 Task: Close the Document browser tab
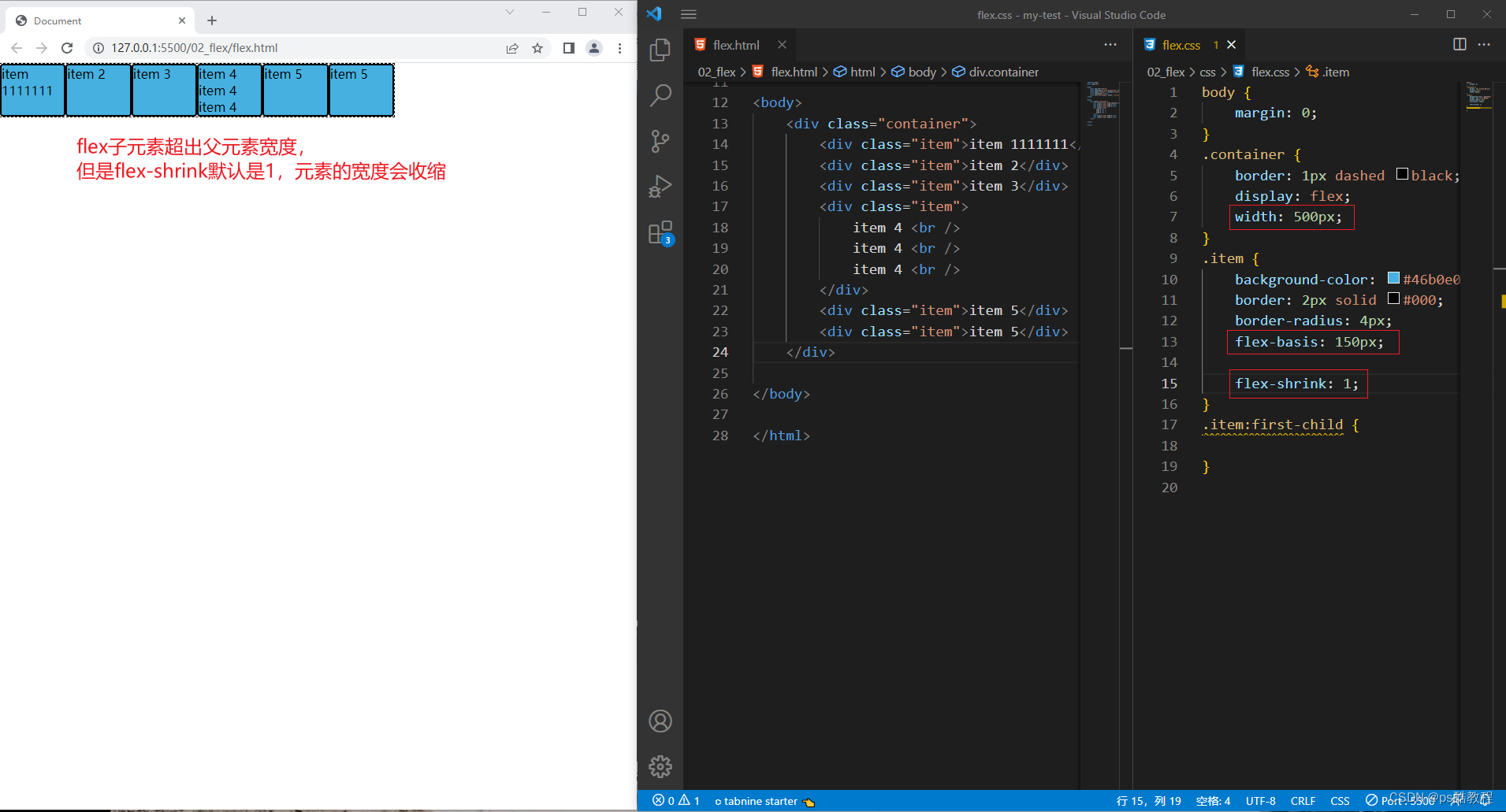pos(182,20)
